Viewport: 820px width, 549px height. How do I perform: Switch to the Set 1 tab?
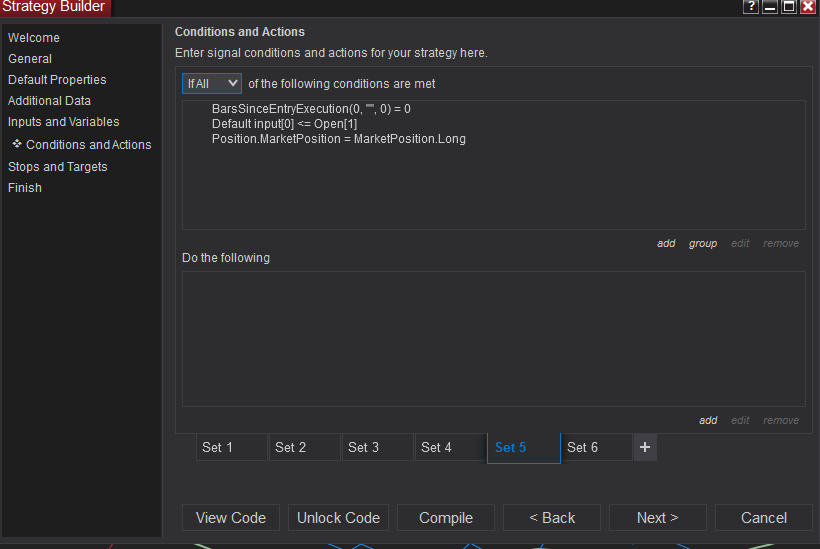pyautogui.click(x=232, y=447)
